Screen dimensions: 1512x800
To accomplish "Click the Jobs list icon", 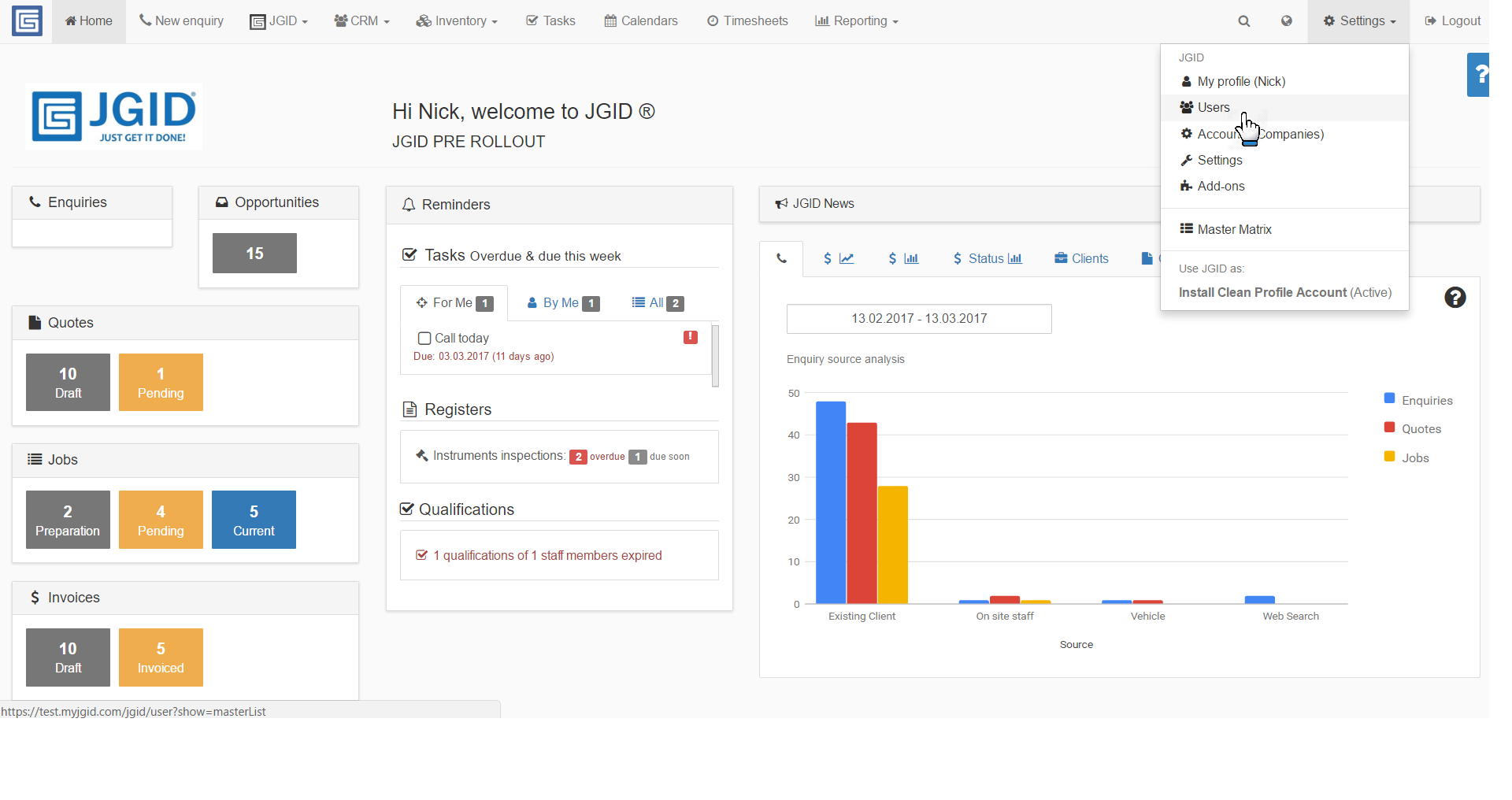I will tap(35, 459).
